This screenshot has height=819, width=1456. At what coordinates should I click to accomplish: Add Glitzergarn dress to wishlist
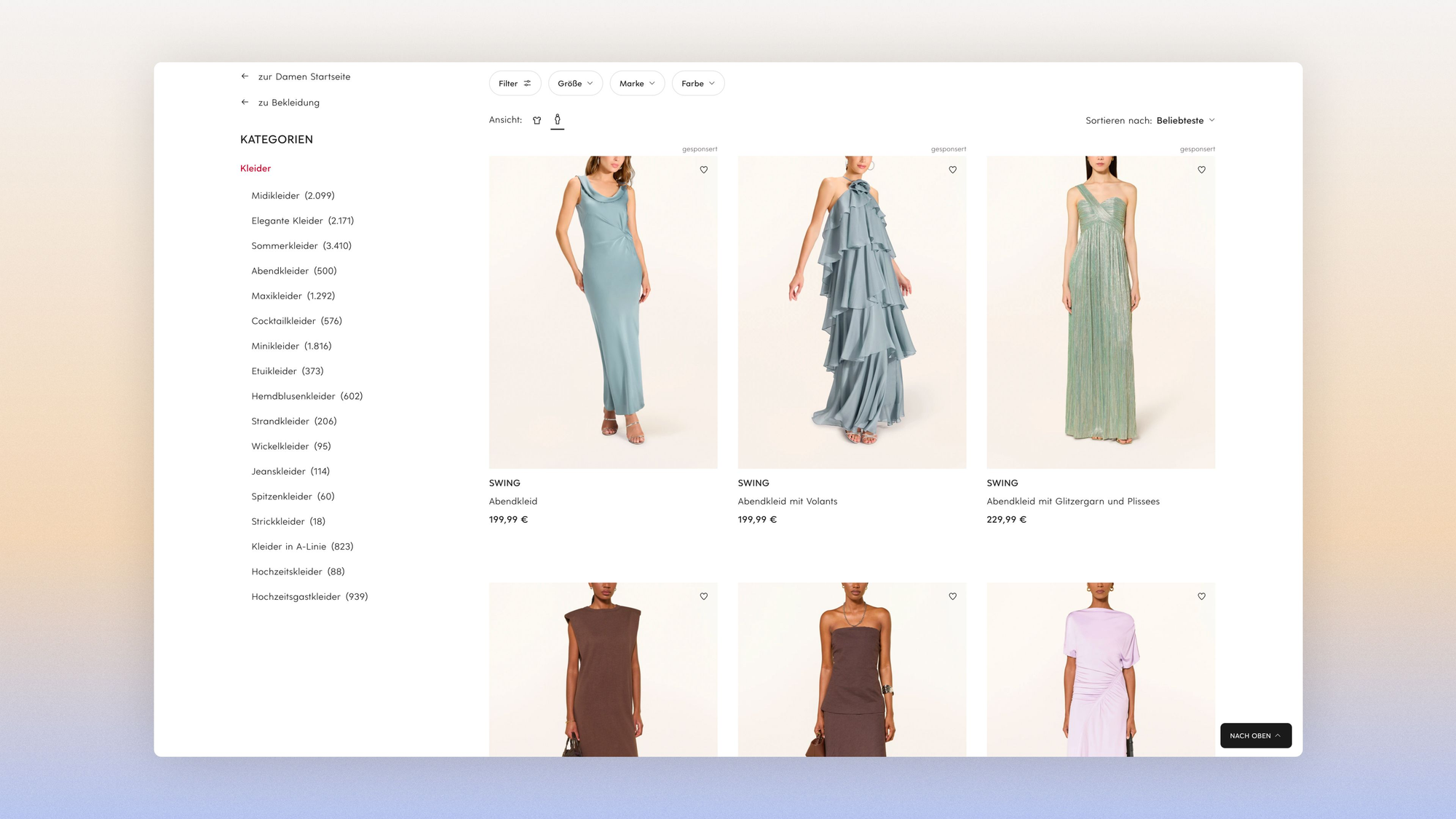[1201, 170]
